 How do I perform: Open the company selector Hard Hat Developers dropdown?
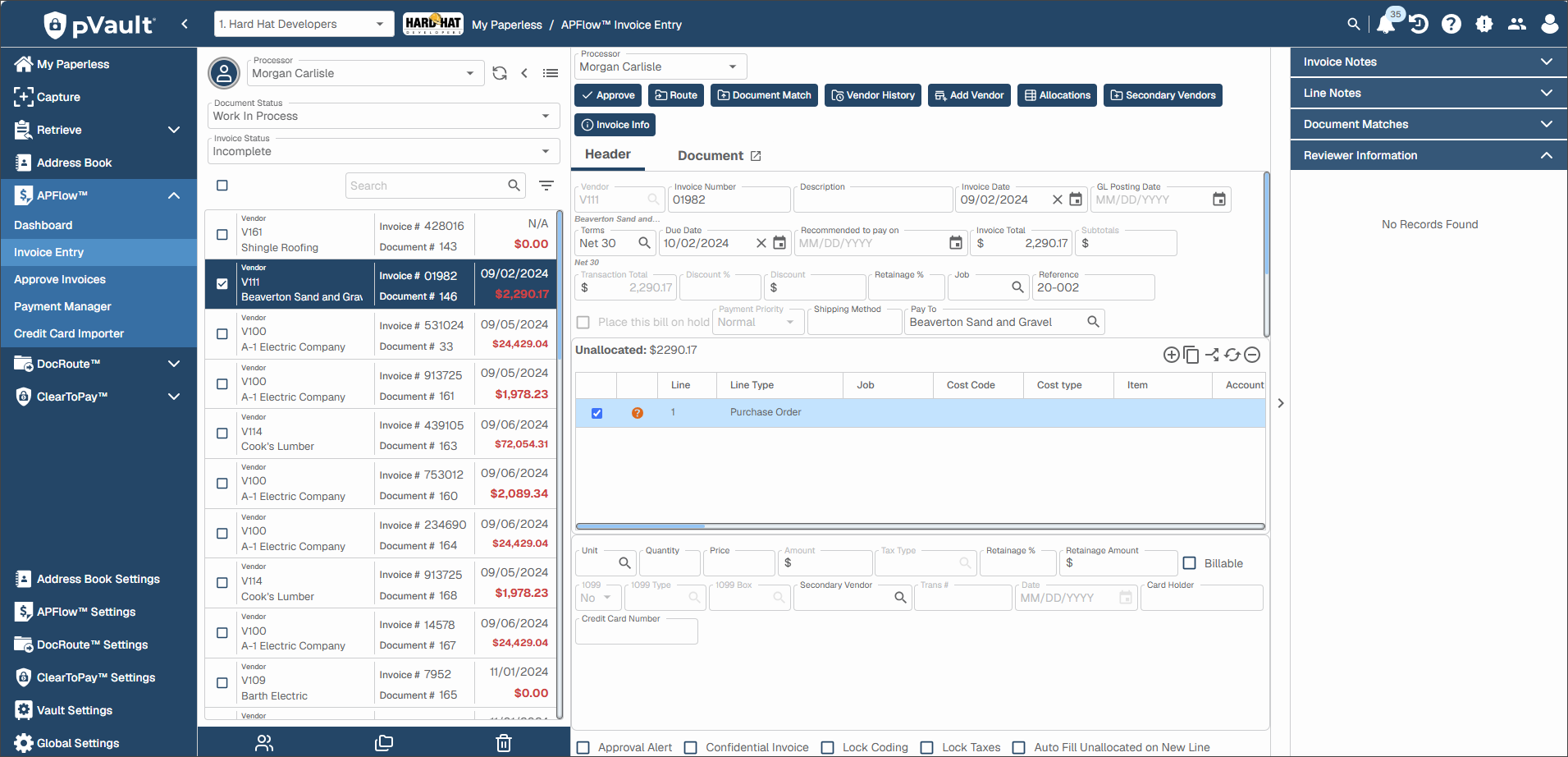click(x=303, y=24)
